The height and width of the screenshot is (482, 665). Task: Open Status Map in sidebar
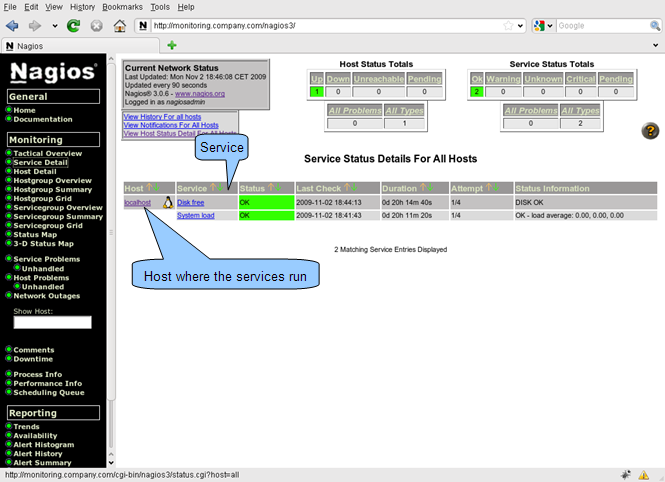(x=35, y=234)
